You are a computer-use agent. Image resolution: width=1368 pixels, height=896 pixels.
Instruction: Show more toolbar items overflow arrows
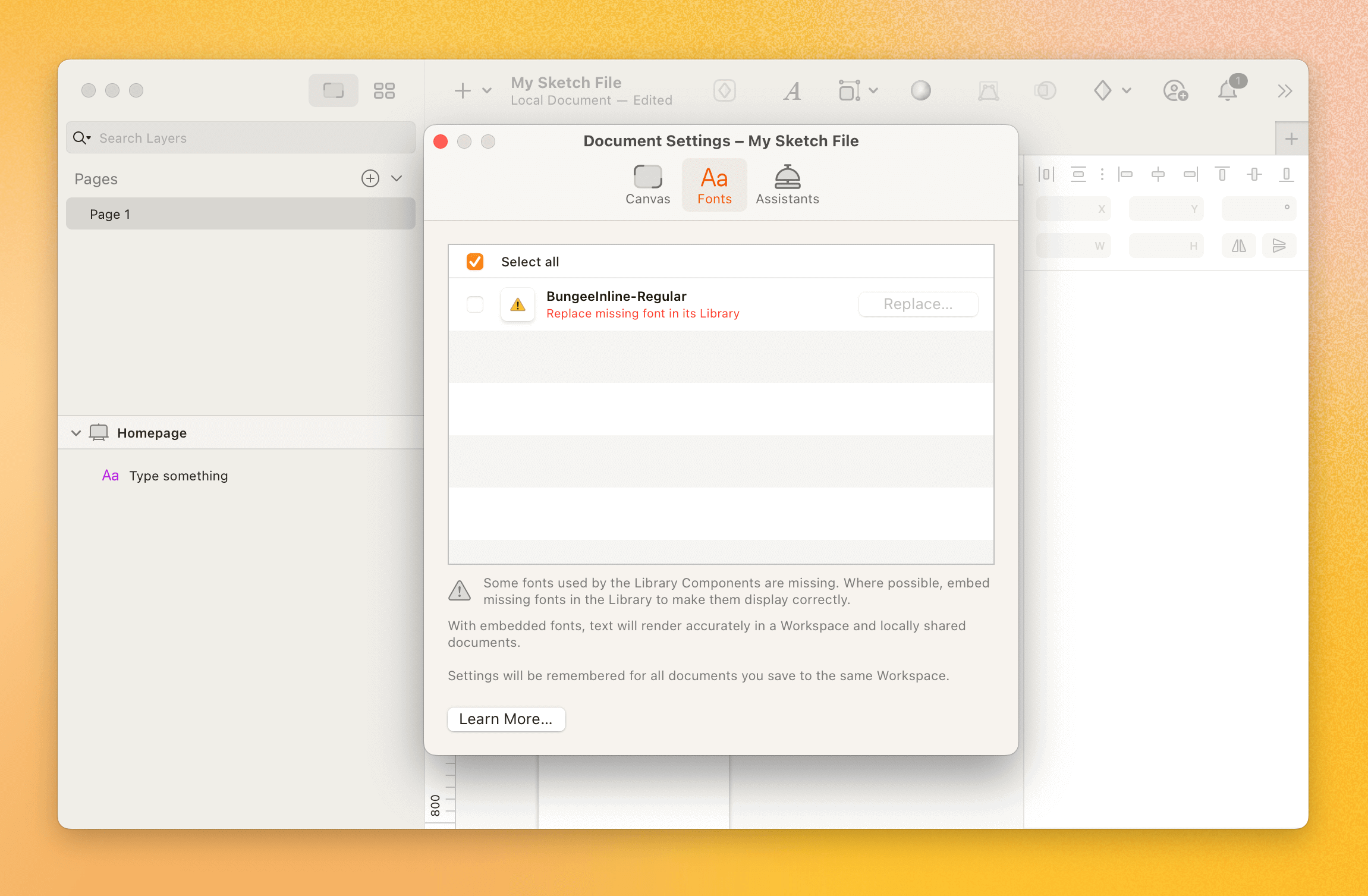(1285, 91)
